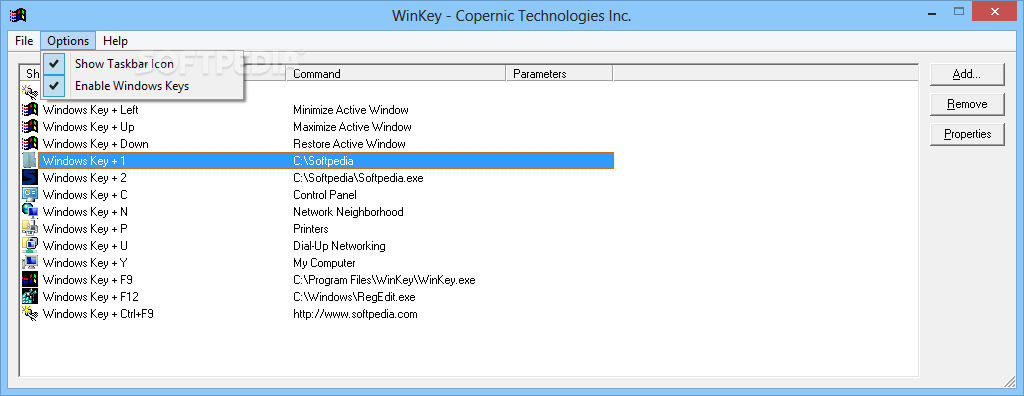
Task: Click the WinKey app icon in title bar
Action: pos(17,15)
